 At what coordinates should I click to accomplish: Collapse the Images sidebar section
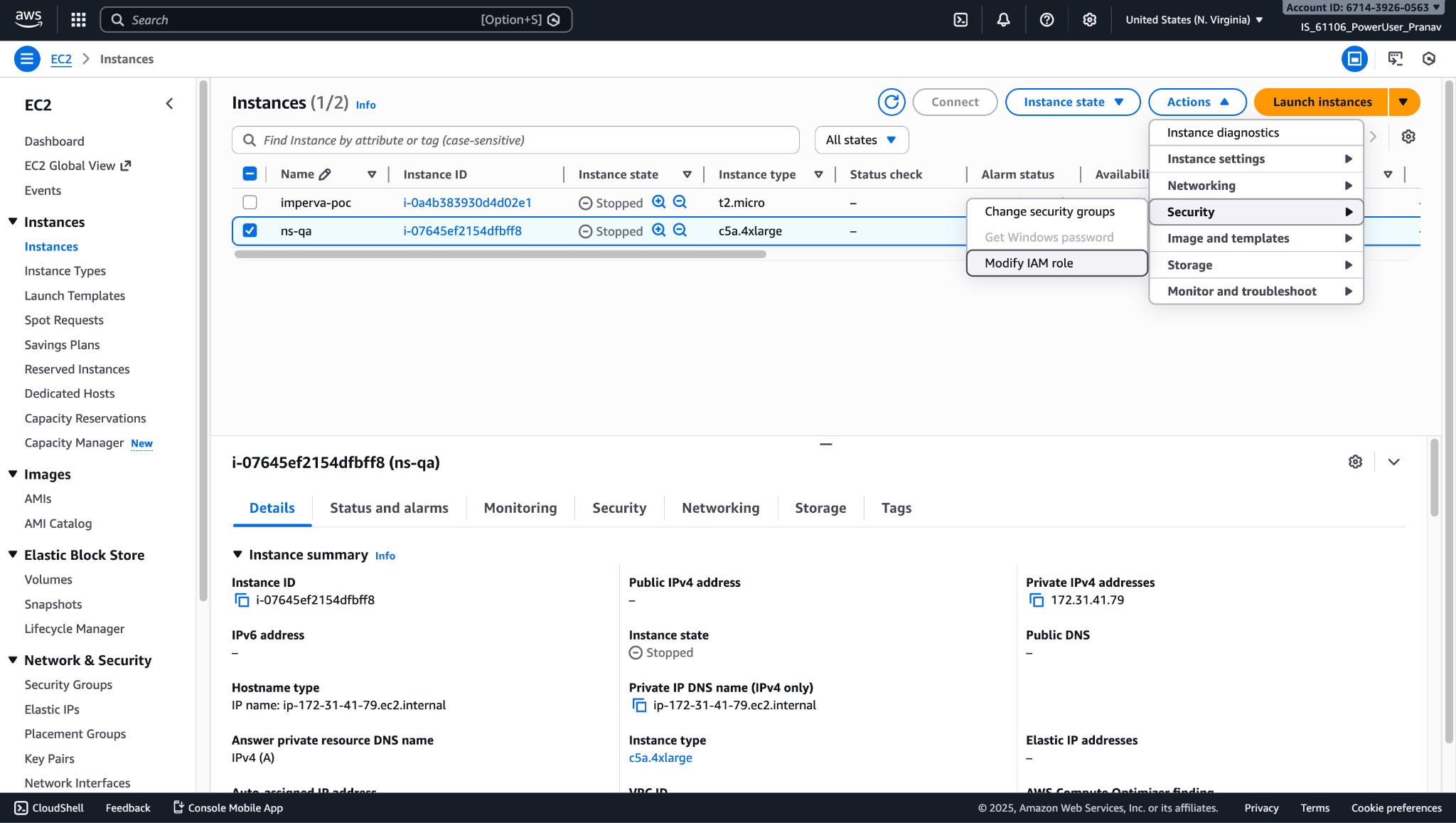(13, 474)
